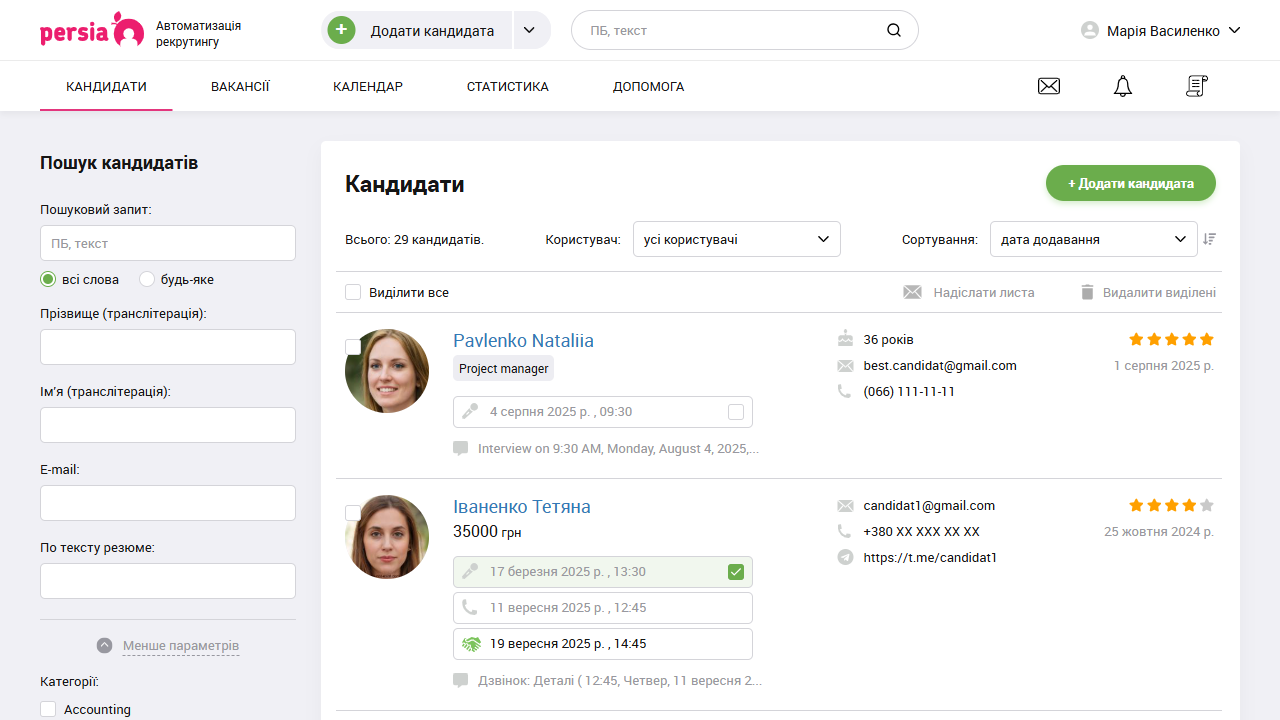Check the Accounting category checkbox

coord(48,708)
